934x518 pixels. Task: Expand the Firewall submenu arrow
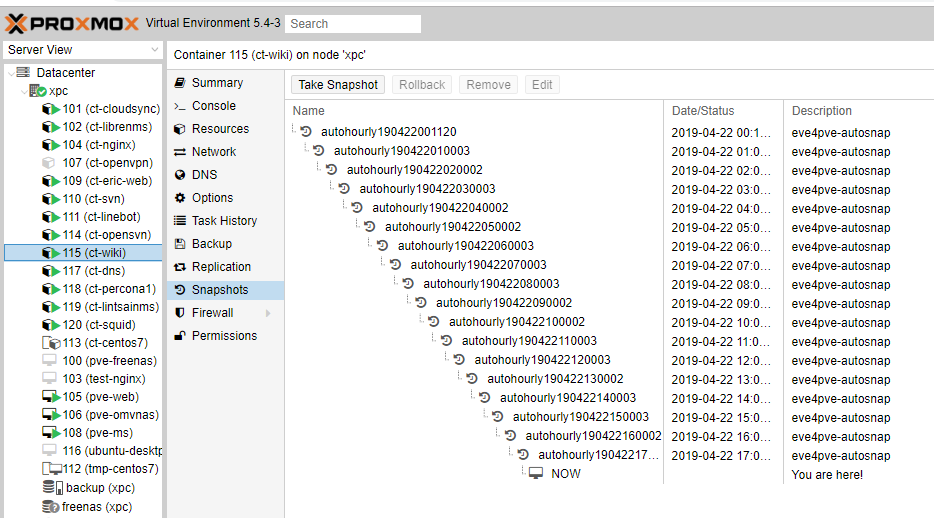[x=268, y=313]
